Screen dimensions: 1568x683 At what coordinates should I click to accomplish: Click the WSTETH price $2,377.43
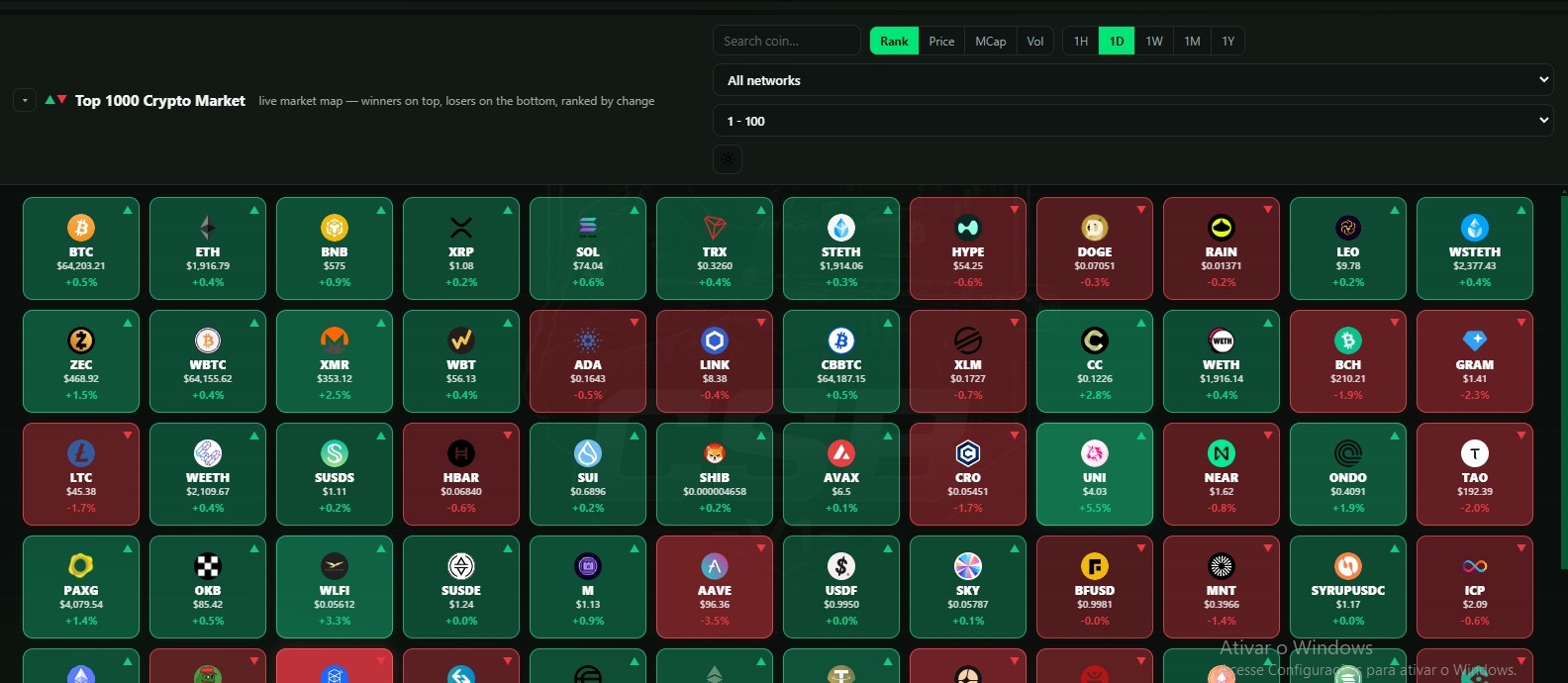(1475, 266)
